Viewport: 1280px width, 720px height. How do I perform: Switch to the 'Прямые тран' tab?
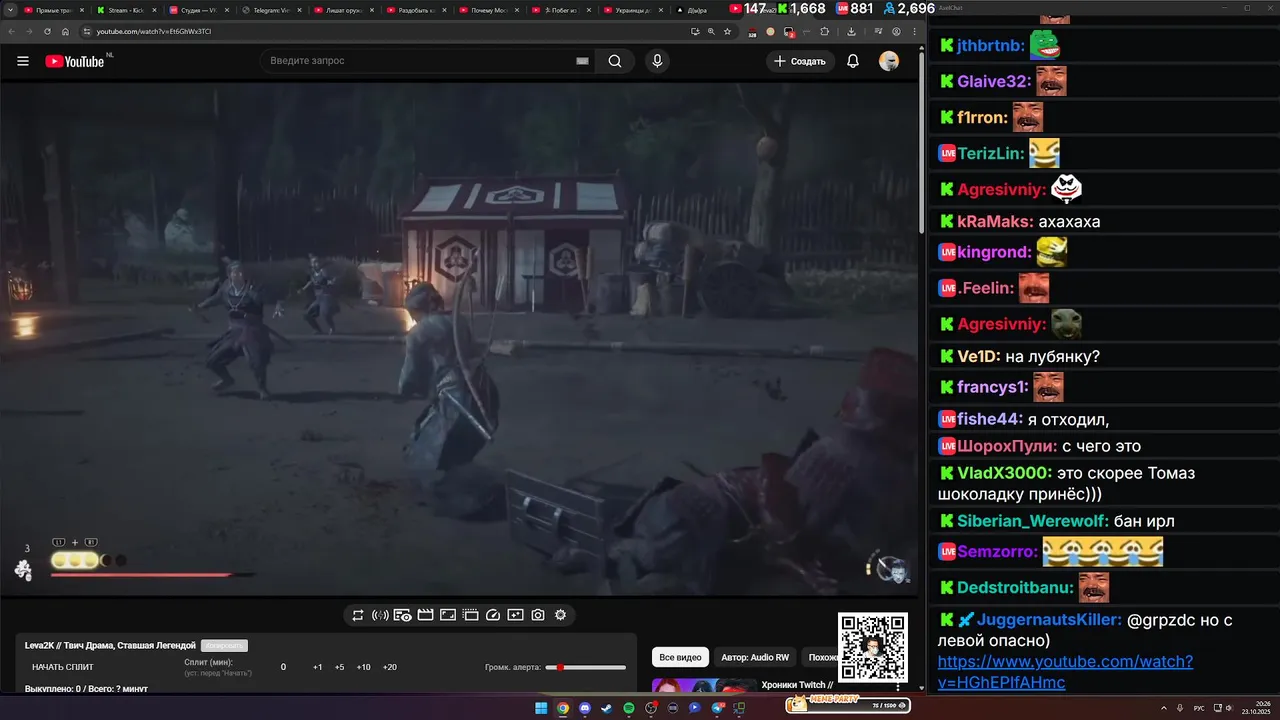tap(52, 9)
